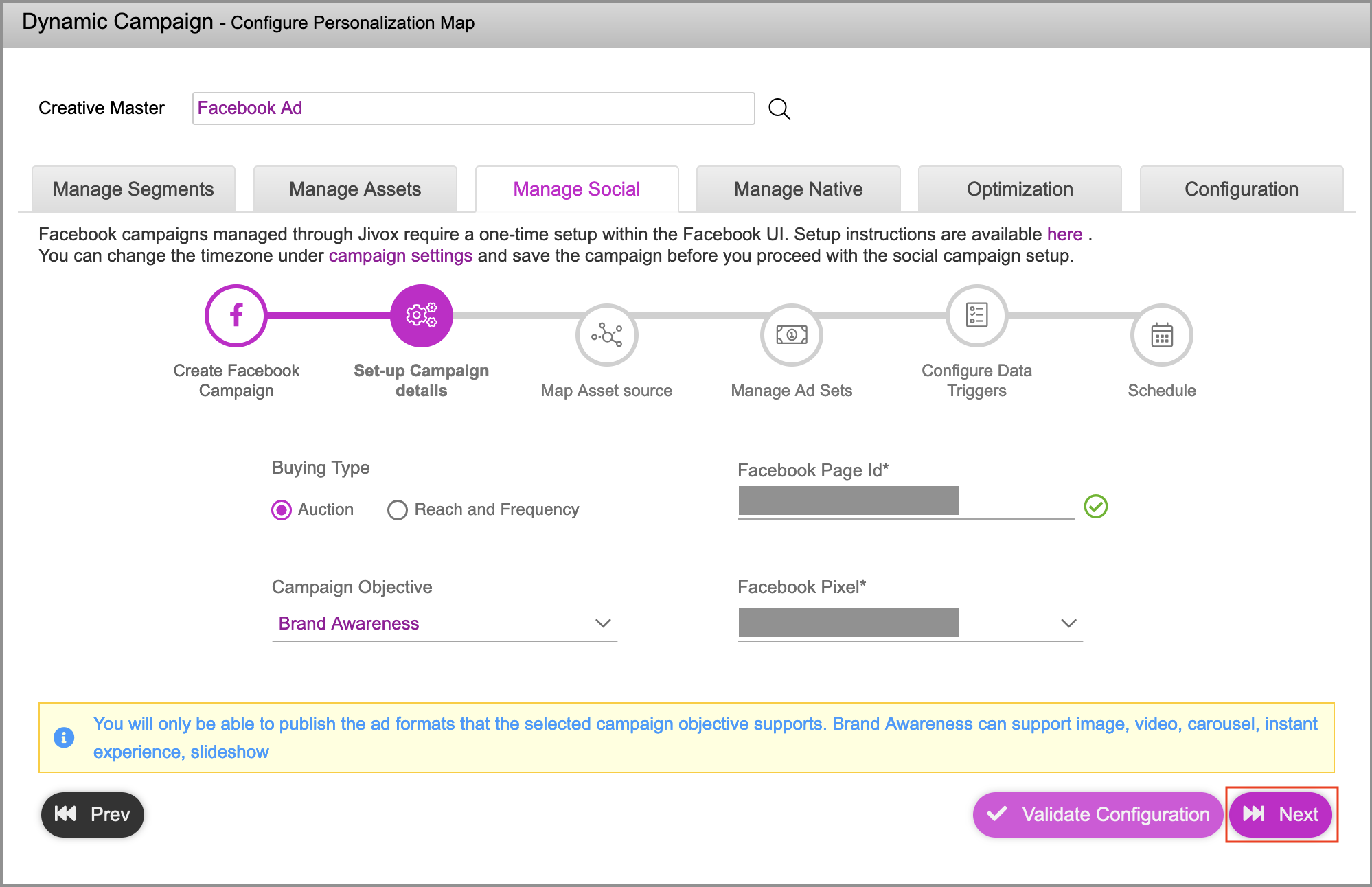The width and height of the screenshot is (1372, 887).
Task: Click the Manage Ad Sets label
Action: click(x=792, y=391)
